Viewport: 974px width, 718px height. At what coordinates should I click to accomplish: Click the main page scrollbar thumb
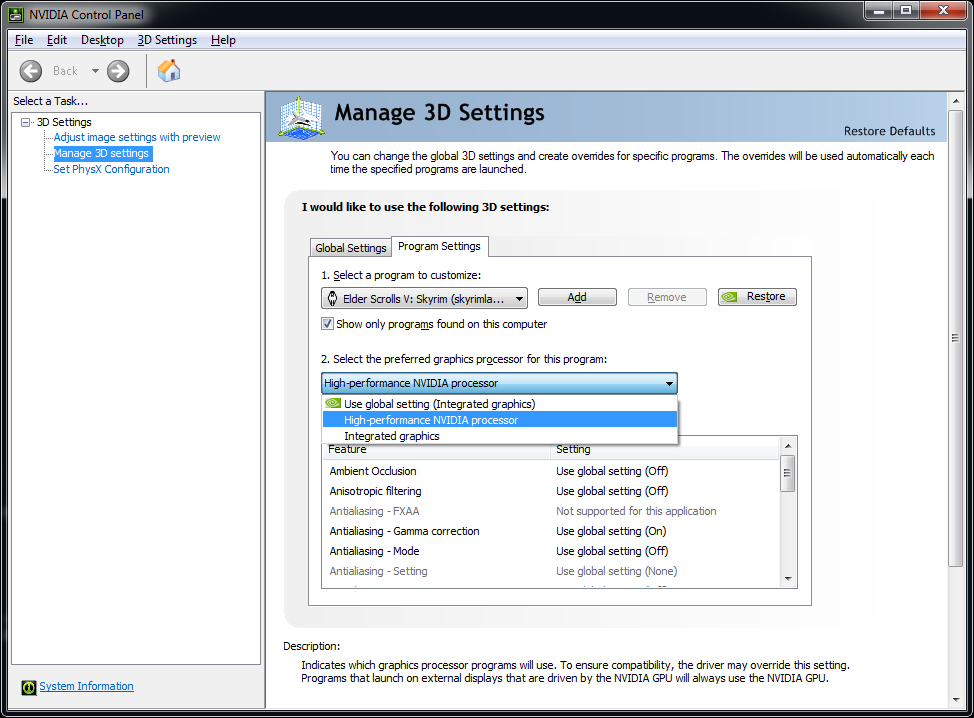956,338
